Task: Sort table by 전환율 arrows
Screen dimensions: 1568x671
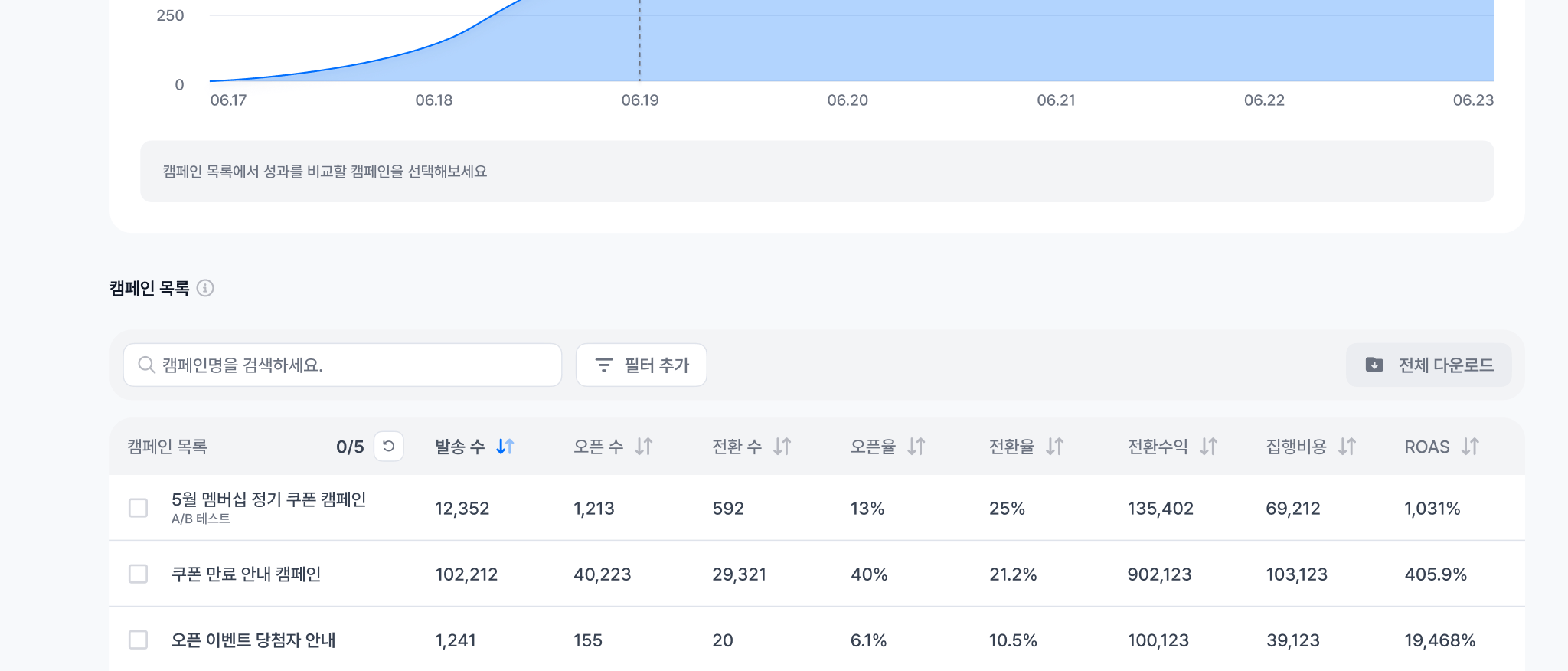Action: tap(1055, 446)
